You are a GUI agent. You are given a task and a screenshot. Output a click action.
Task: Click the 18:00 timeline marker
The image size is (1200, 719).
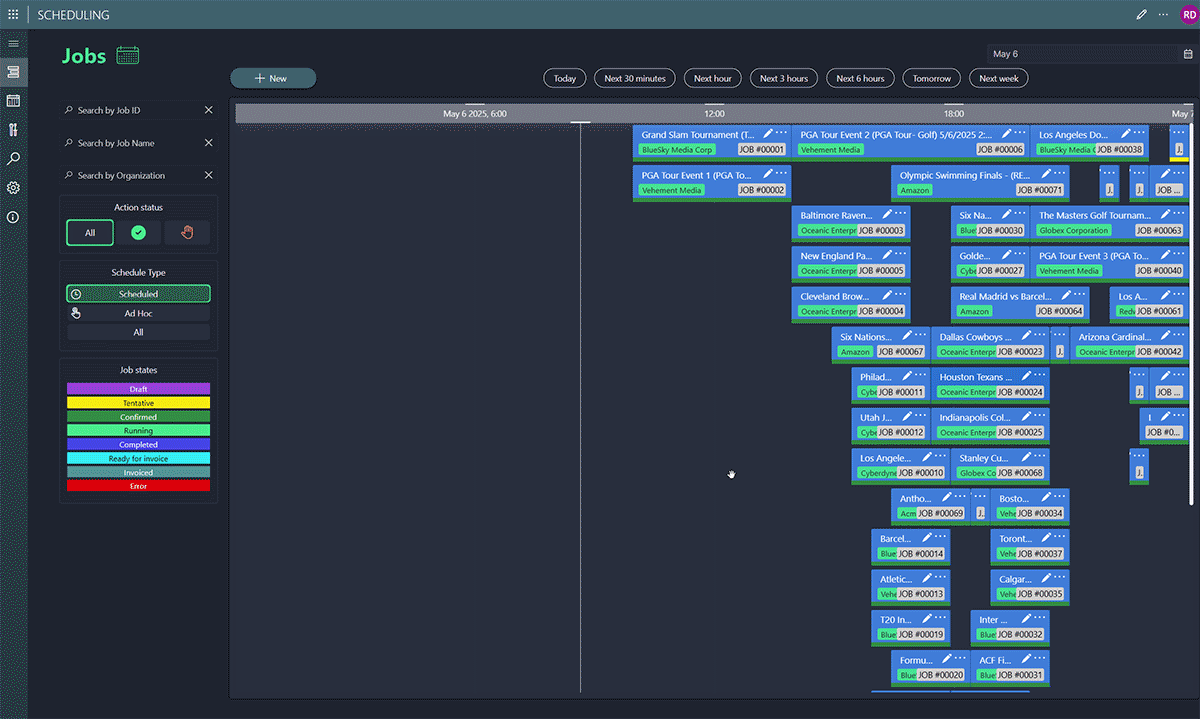954,113
